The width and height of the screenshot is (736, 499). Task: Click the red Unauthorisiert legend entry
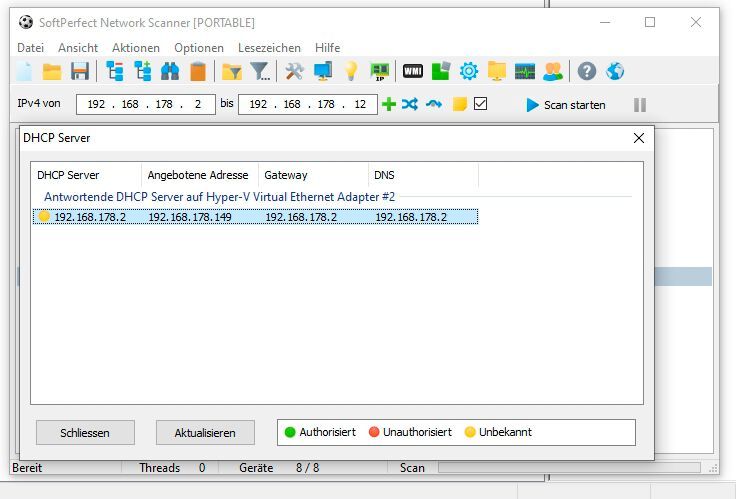tap(410, 432)
